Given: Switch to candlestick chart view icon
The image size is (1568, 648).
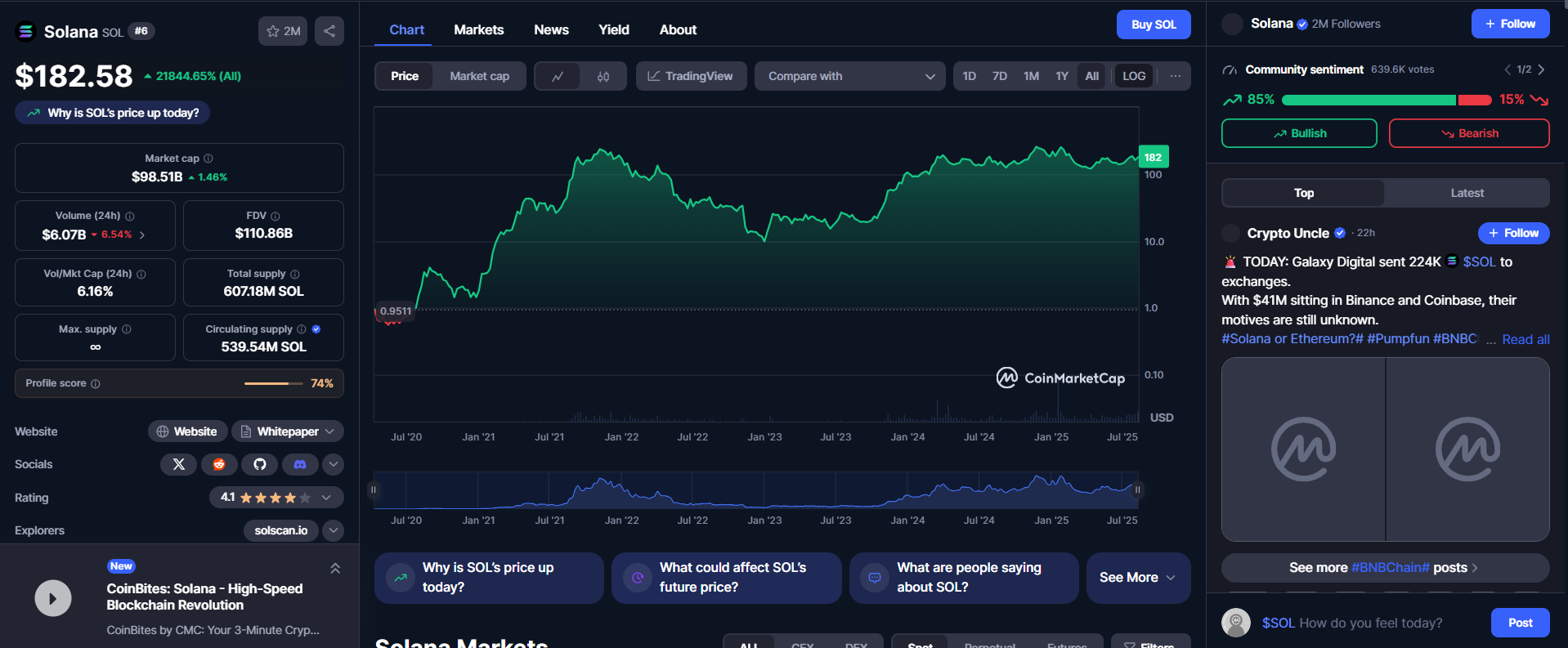Looking at the screenshot, I should click(x=603, y=76).
